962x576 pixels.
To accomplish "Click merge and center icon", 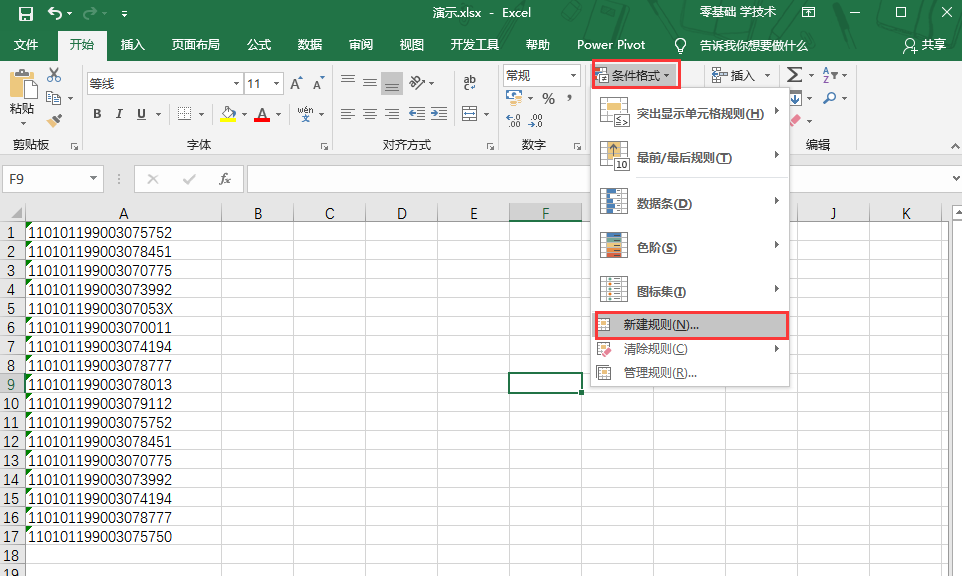I will tap(470, 114).
